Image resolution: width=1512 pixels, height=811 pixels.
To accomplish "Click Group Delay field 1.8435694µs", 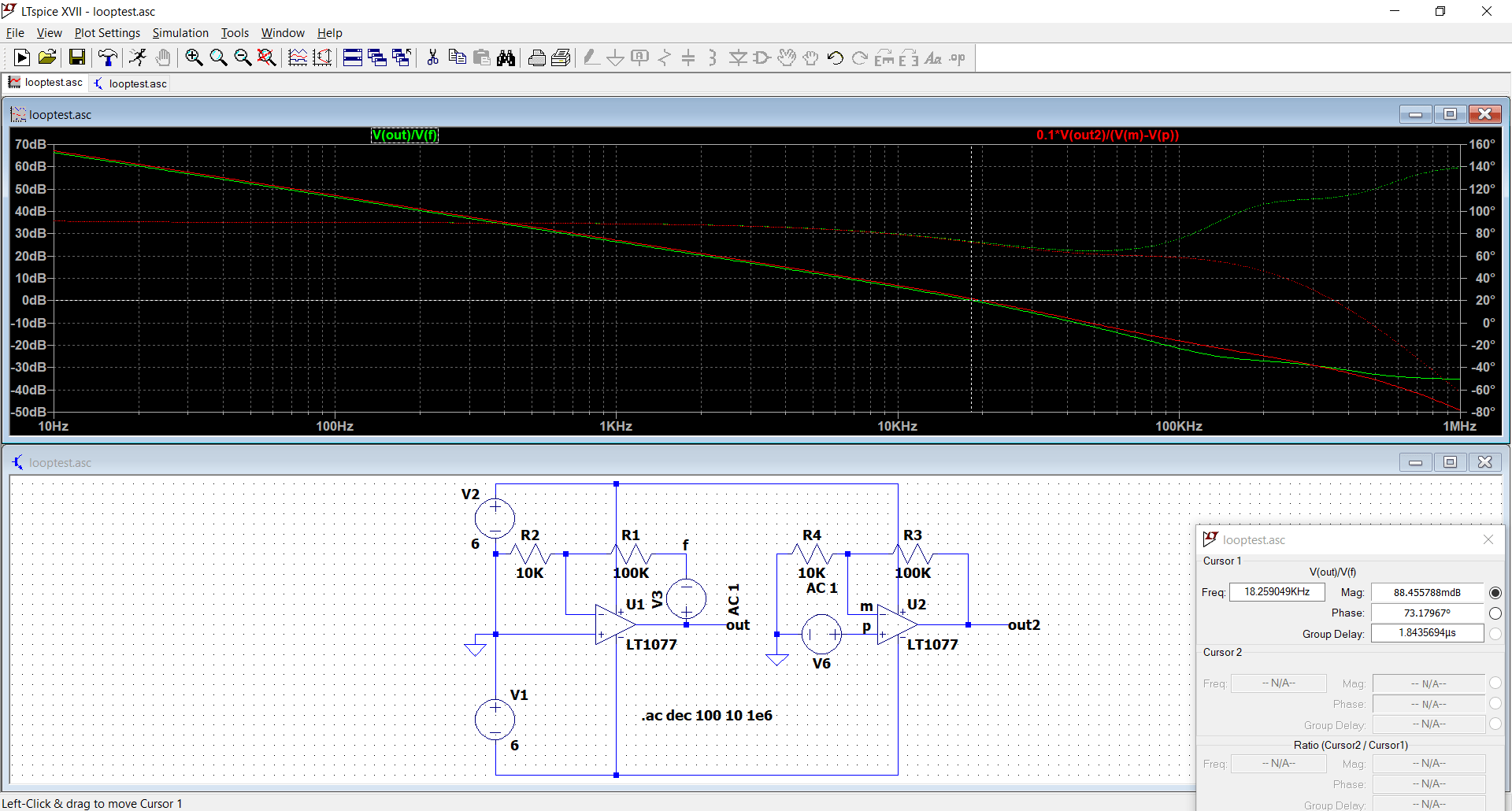I will [1427, 633].
